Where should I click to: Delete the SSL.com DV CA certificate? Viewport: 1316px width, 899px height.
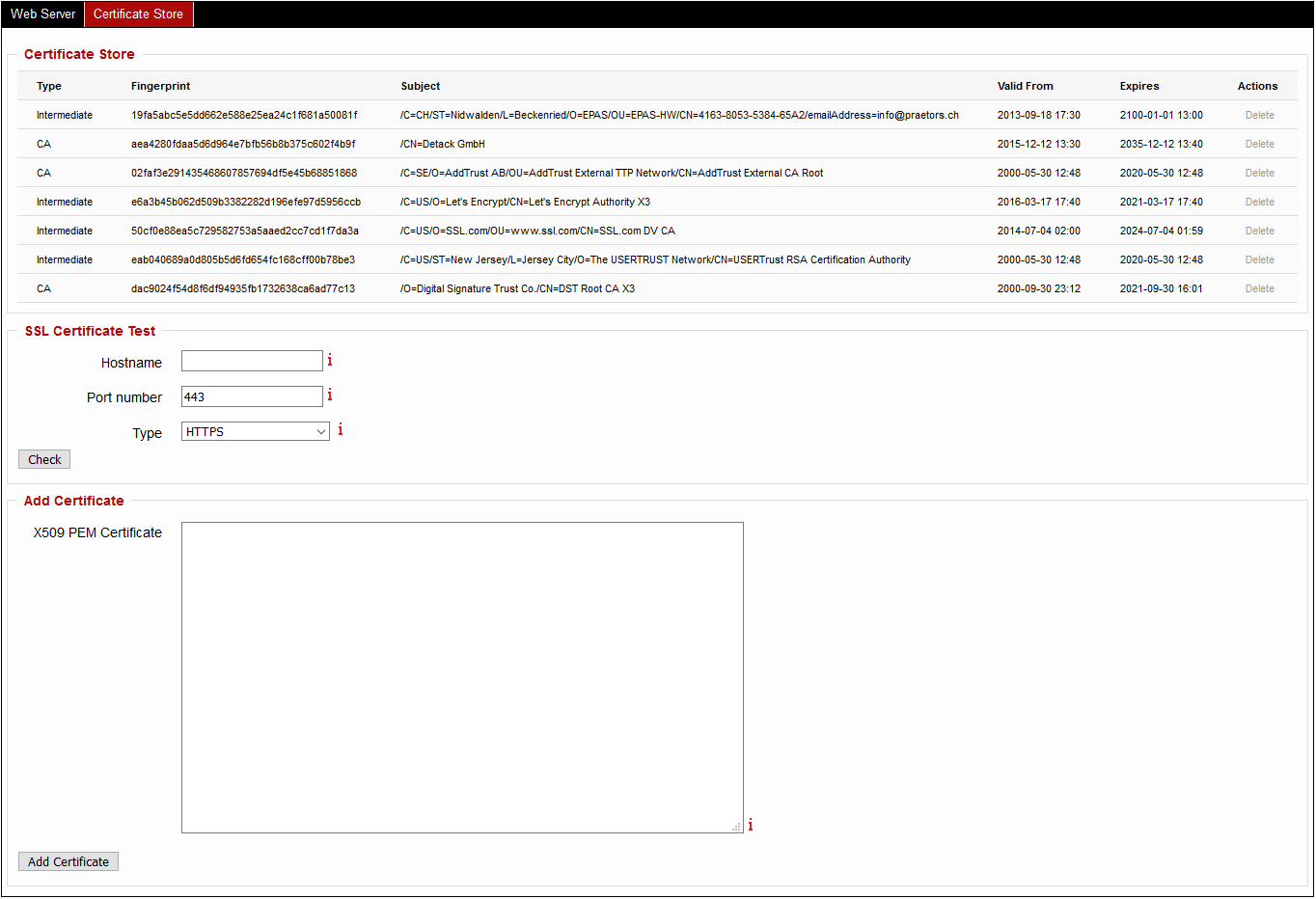[x=1259, y=231]
